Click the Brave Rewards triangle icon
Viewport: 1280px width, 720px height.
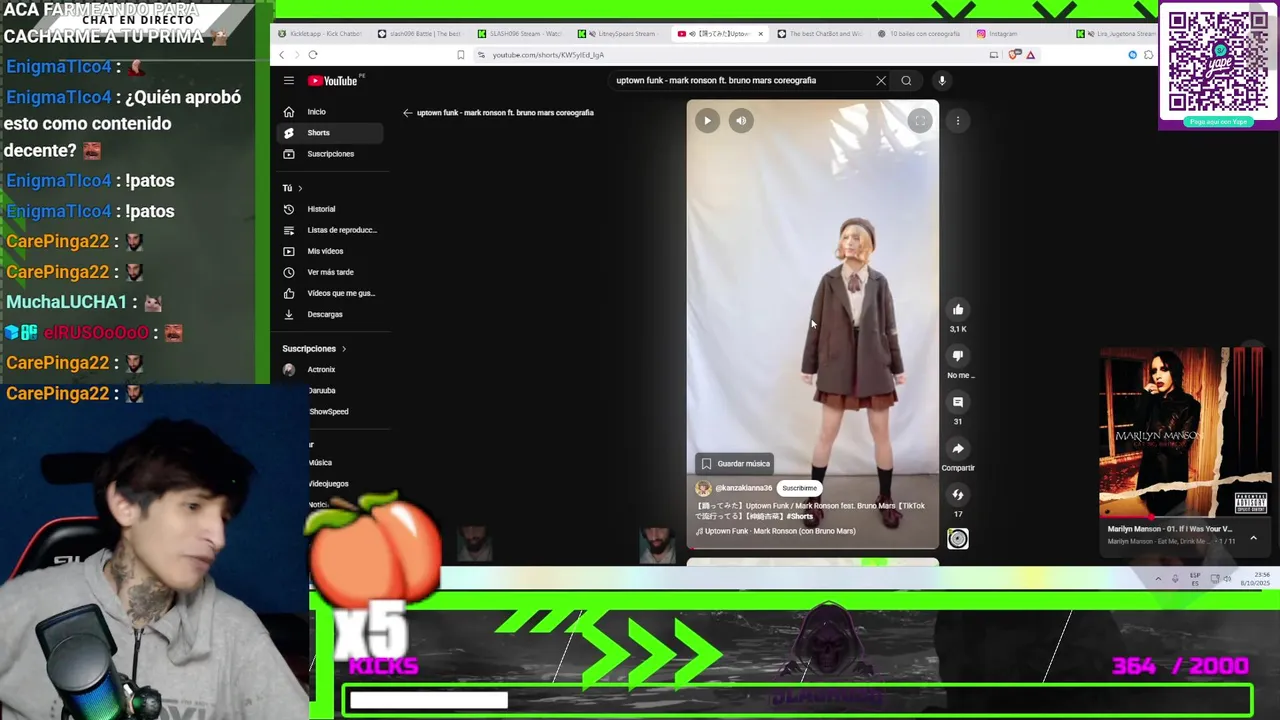coord(1030,55)
